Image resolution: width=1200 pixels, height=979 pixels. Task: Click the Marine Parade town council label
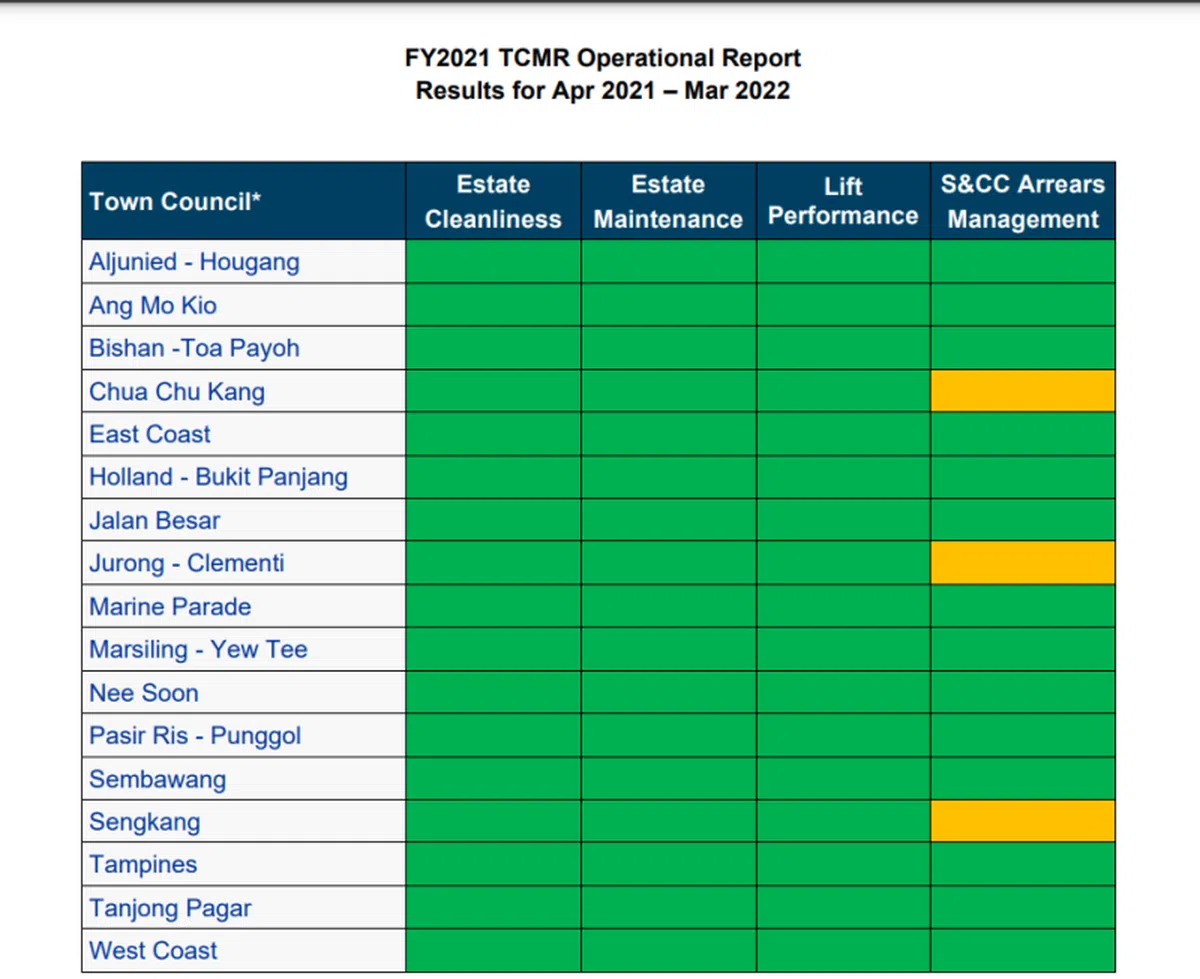170,606
